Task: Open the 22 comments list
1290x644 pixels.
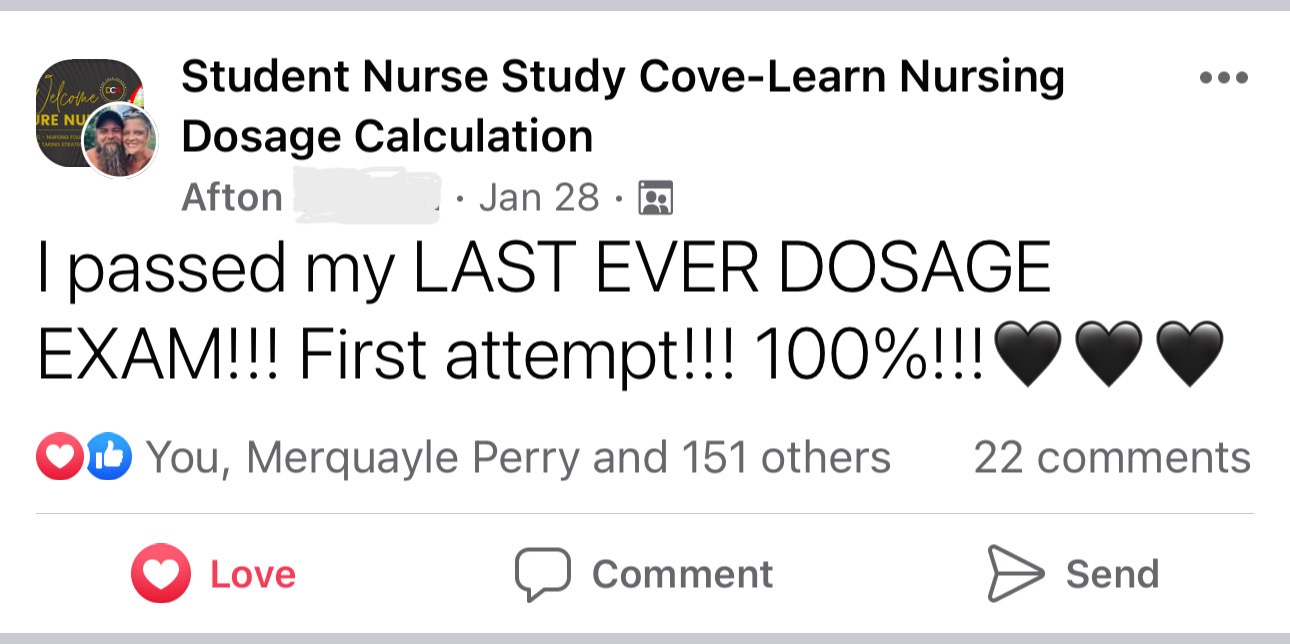Action: coord(1112,458)
